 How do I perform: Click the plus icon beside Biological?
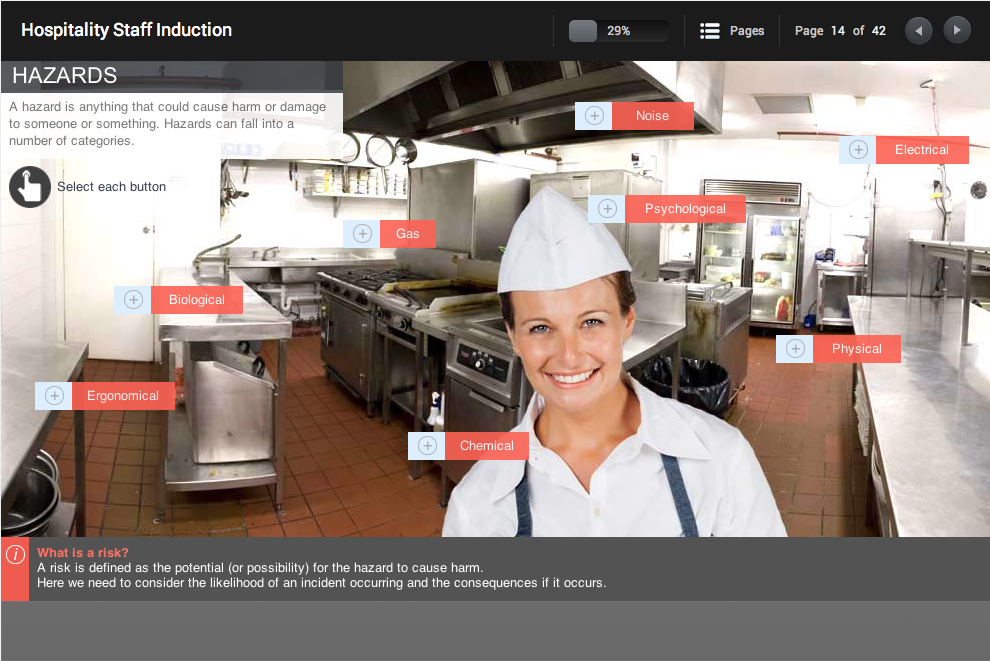(133, 299)
